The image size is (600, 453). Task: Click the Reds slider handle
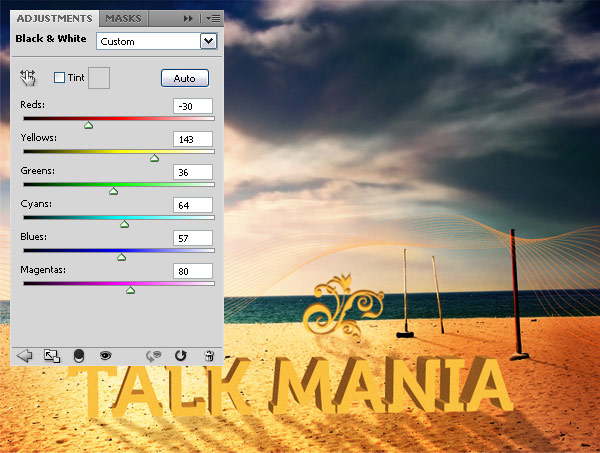tap(88, 125)
